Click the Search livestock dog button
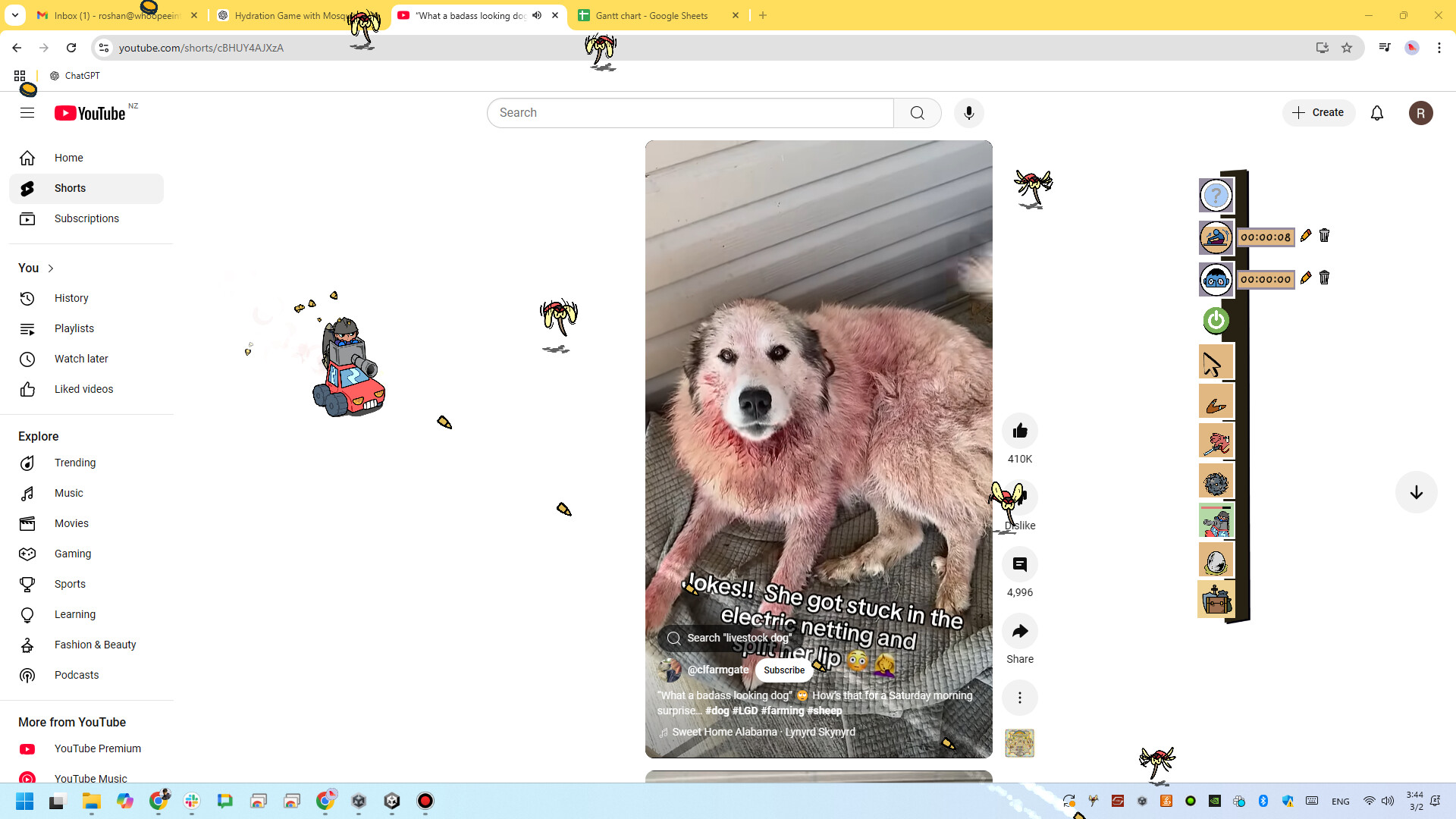The width and height of the screenshot is (1456, 819). (729, 638)
